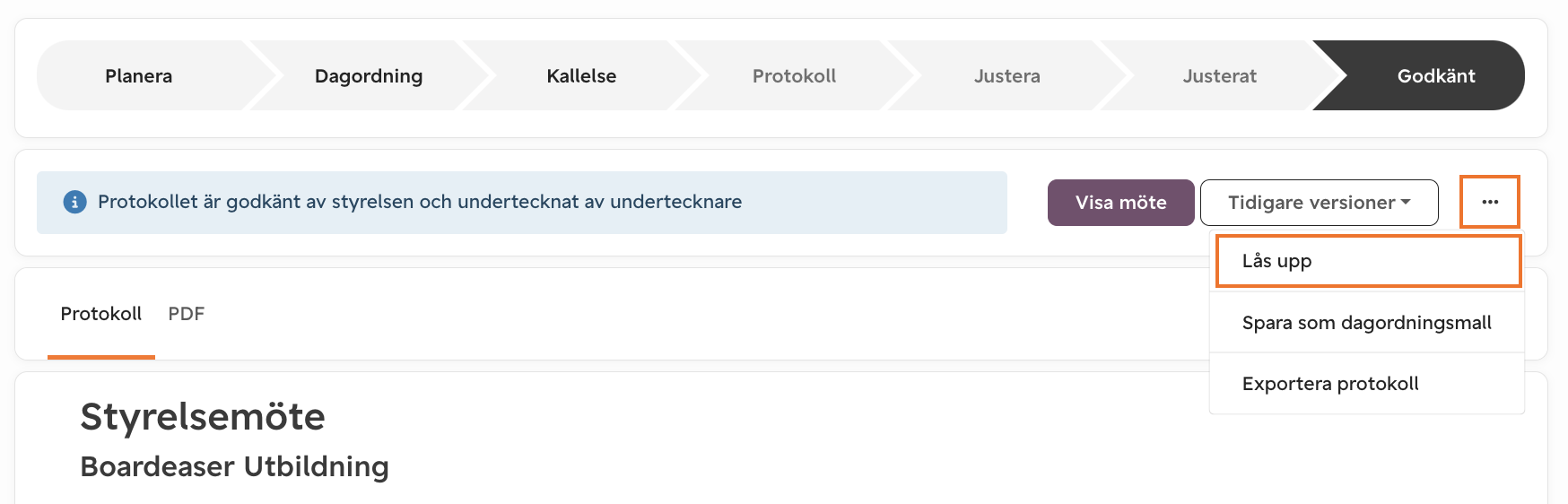Viewport: 1568px width, 504px height.
Task: Click the Styrelsemöte heading
Action: 203,417
